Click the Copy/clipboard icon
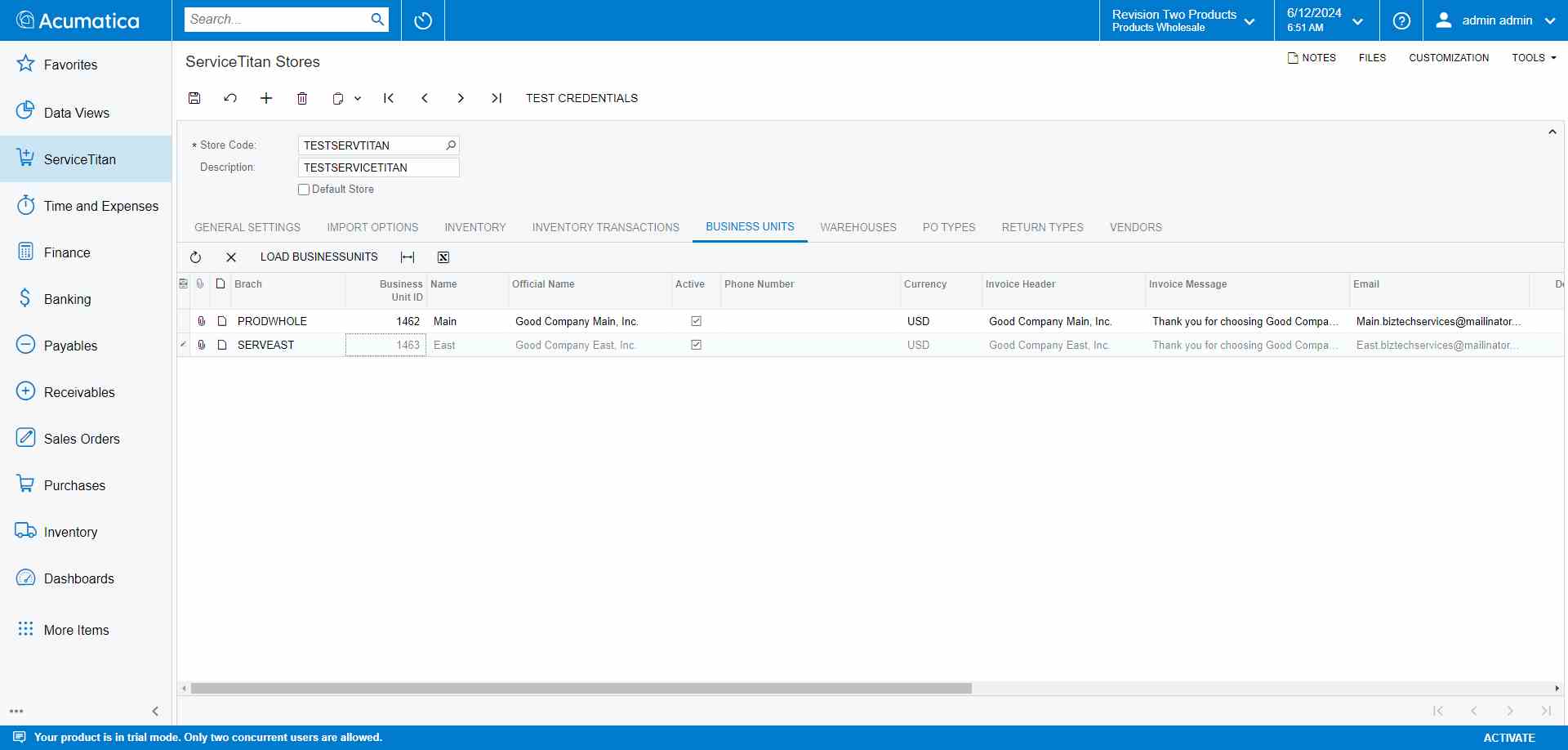Viewport: 1568px width, 750px height. click(337, 98)
